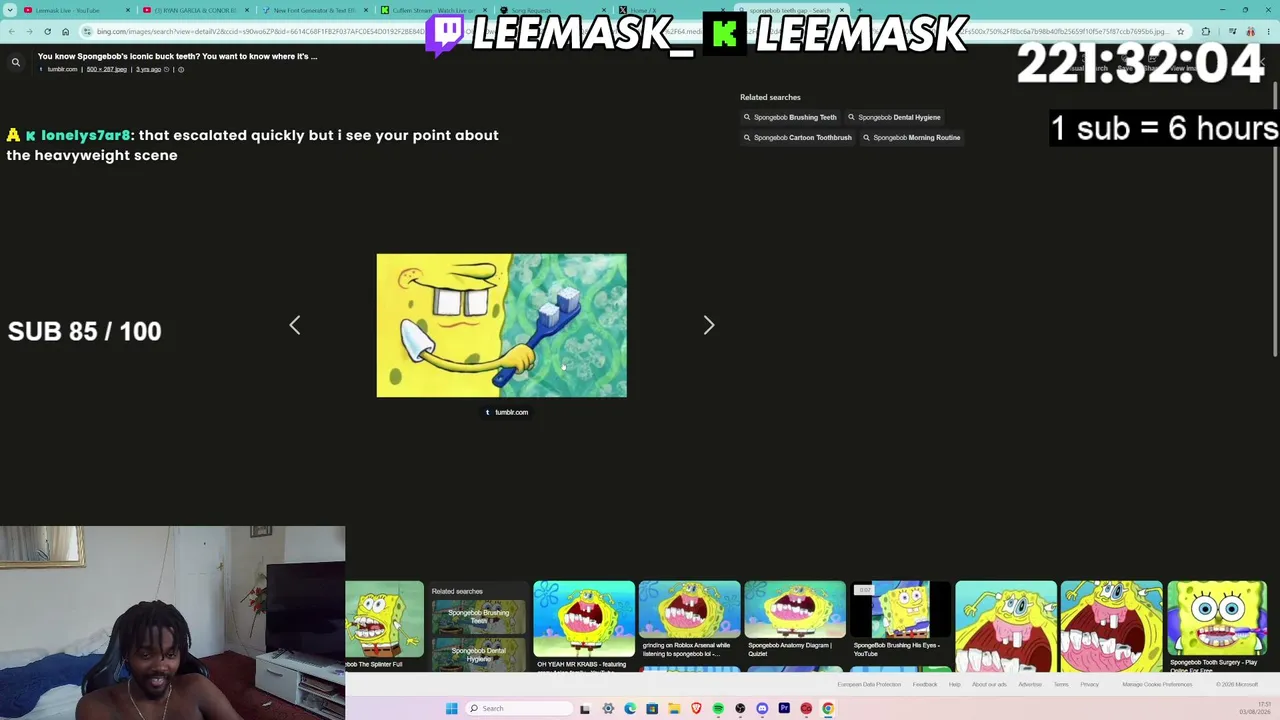Click the main Spongebob toothbrush image

pos(501,325)
